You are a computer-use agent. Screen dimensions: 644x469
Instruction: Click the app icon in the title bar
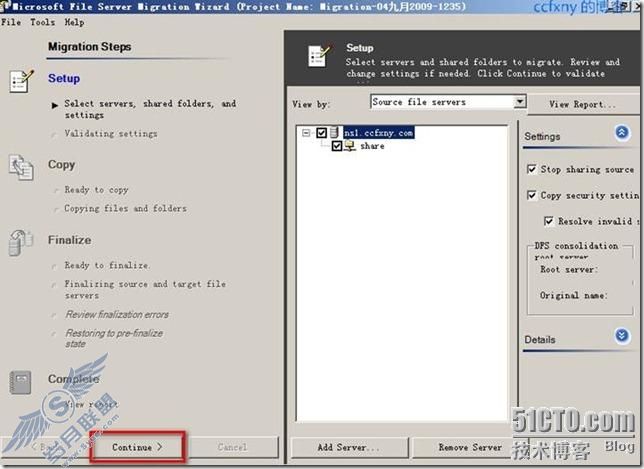point(6,6)
